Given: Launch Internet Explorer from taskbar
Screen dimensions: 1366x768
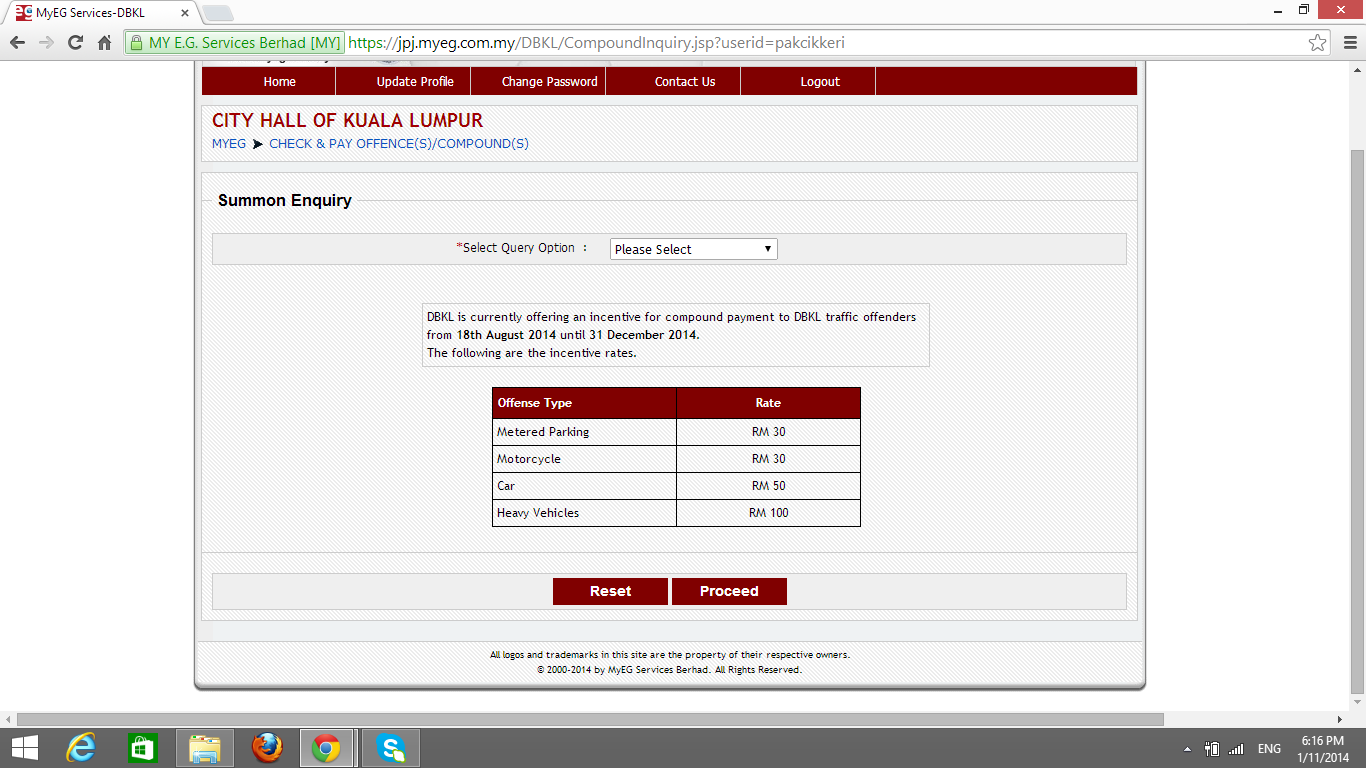Looking at the screenshot, I should point(81,748).
